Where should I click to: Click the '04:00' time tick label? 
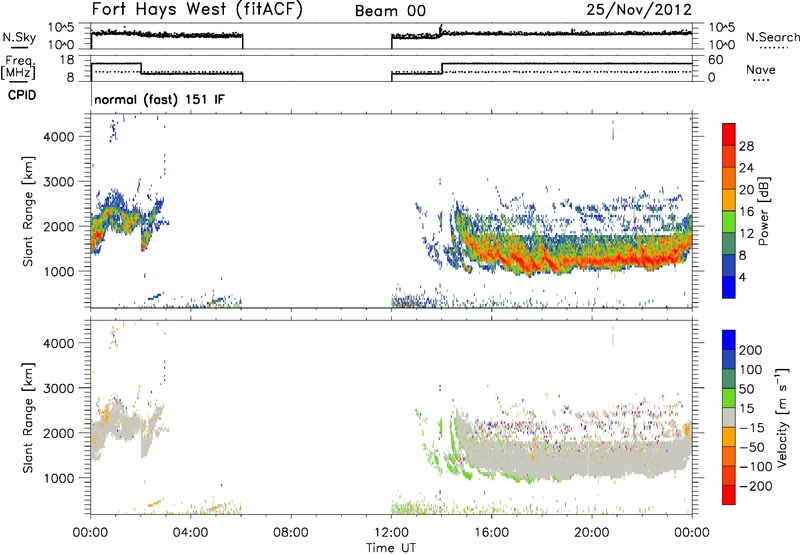coord(190,533)
